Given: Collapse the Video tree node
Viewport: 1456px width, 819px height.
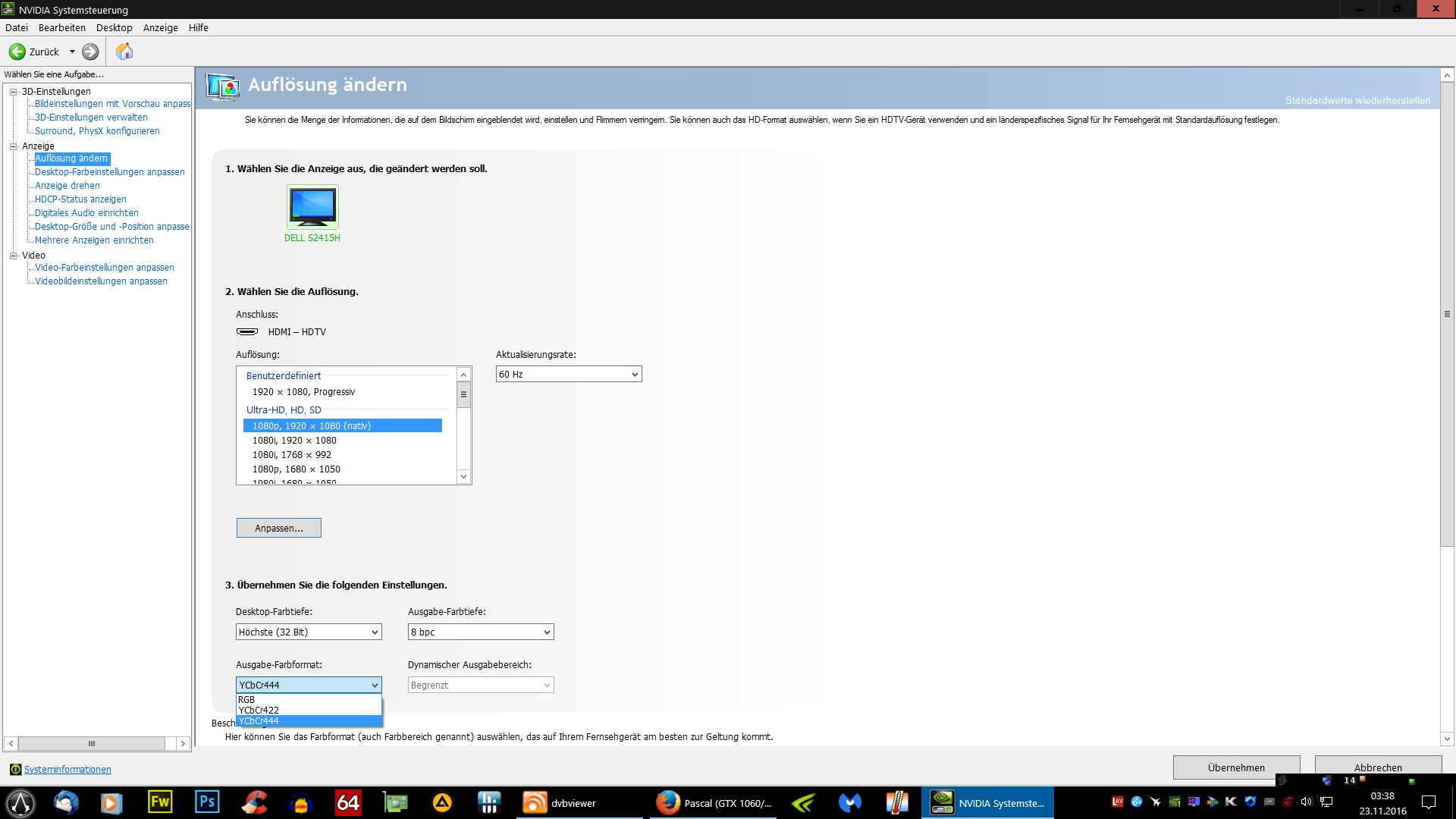Looking at the screenshot, I should point(13,256).
